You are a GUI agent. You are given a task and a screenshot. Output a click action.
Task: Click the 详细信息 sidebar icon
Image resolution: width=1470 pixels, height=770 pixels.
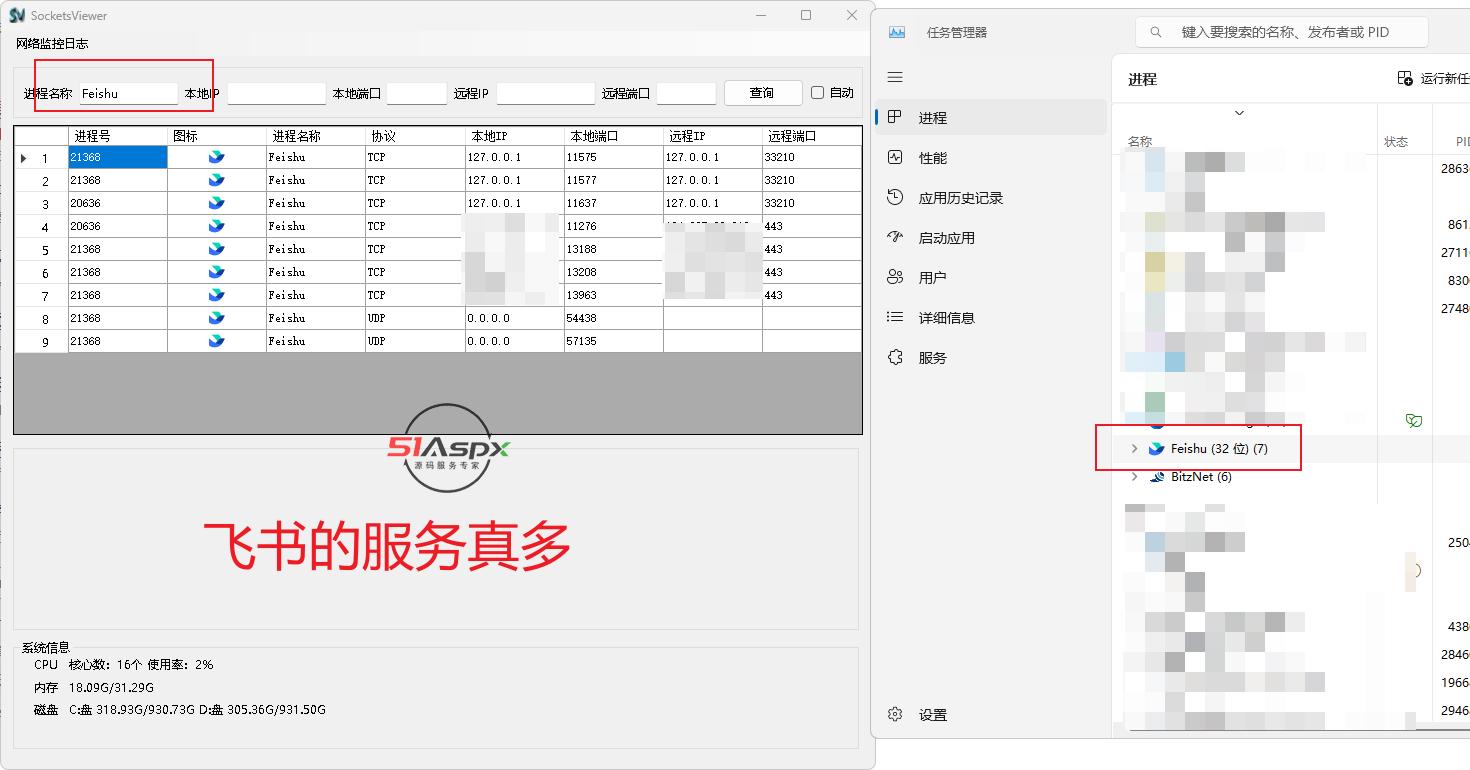tap(895, 317)
